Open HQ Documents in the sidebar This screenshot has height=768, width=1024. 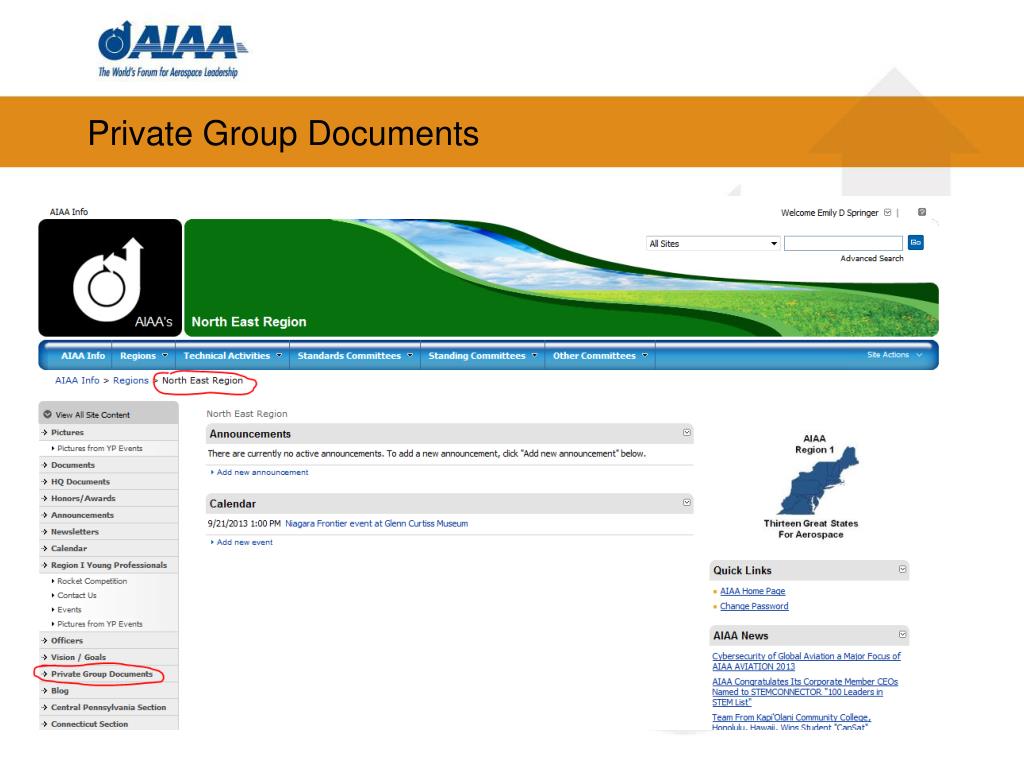(80, 482)
